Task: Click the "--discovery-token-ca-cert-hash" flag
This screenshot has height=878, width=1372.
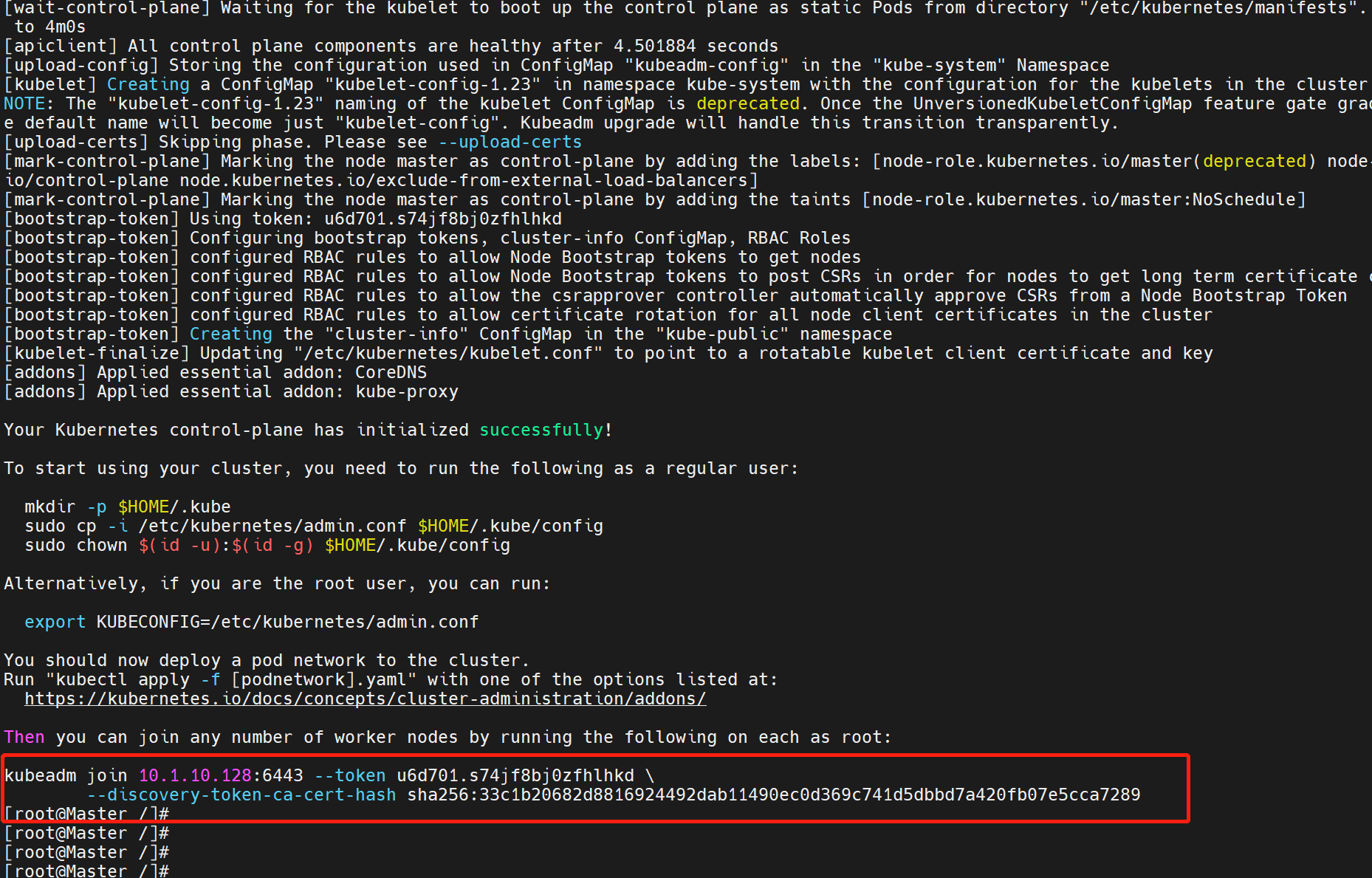Action: [241, 795]
